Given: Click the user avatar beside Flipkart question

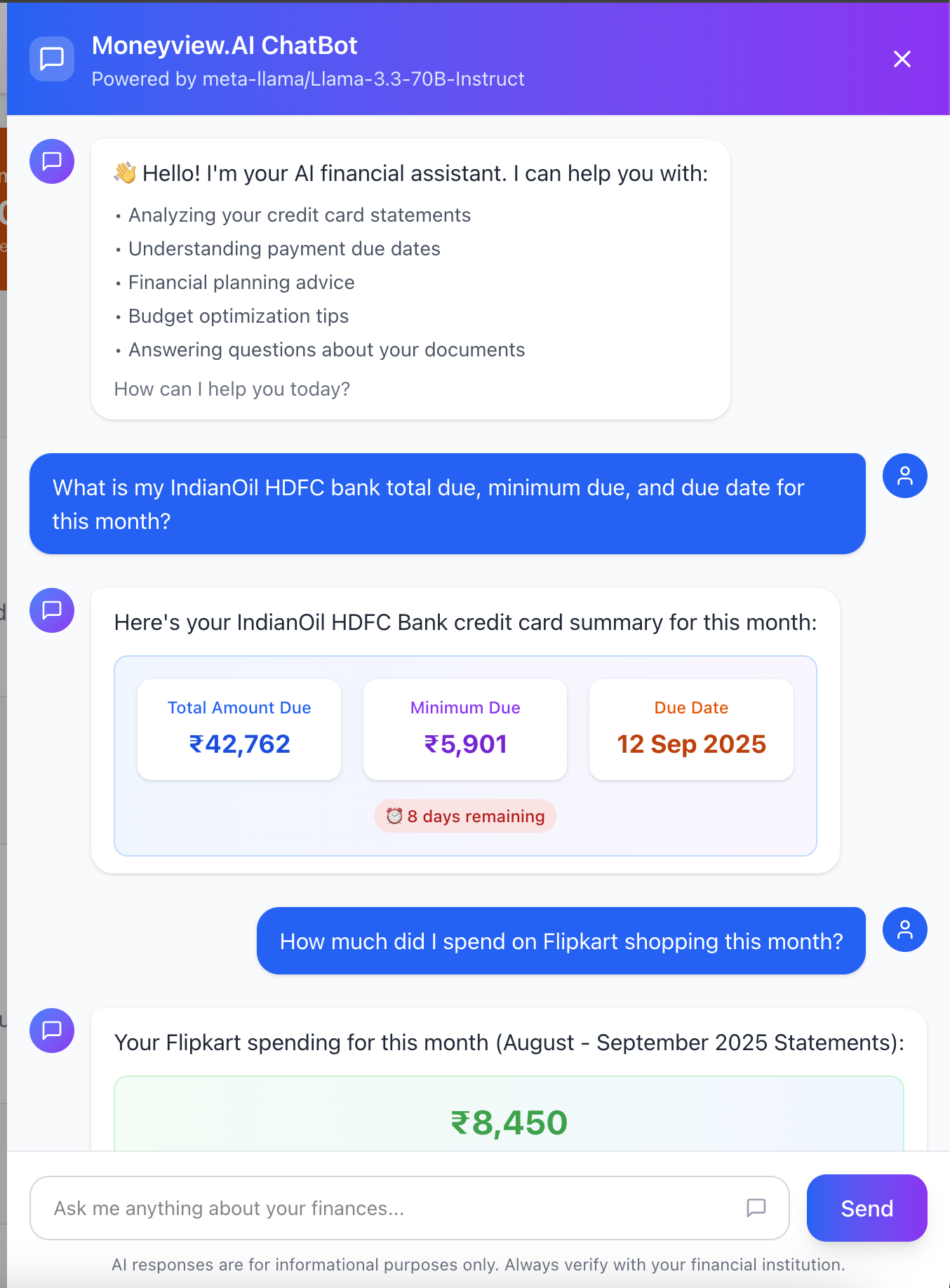Looking at the screenshot, I should click(905, 930).
